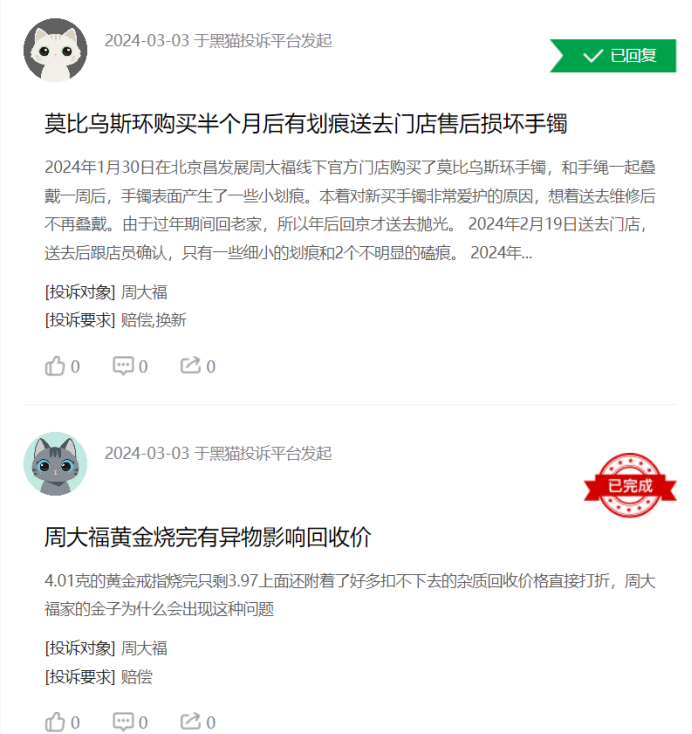Share the 莫比乌斯环 bracelet complaint
Screen dimensions: 692x734
click(198, 366)
